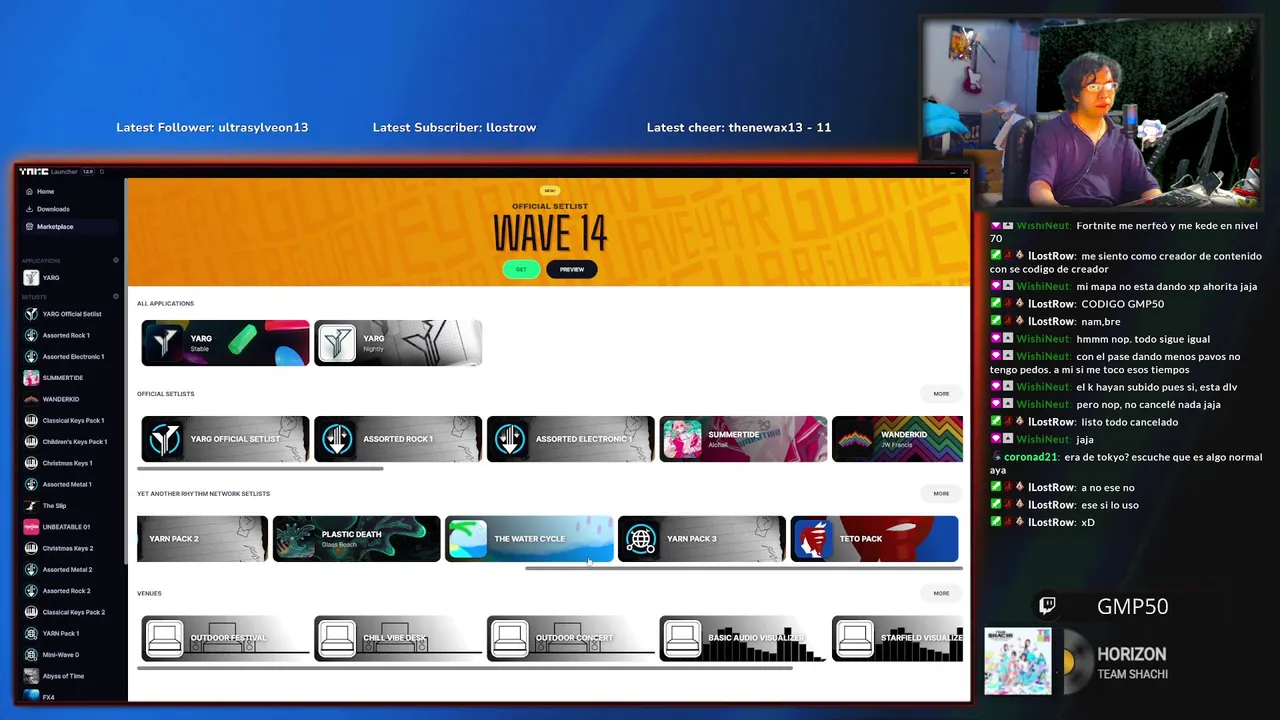Open THE WATER CYCLE card
The height and width of the screenshot is (720, 1280).
[x=529, y=539]
